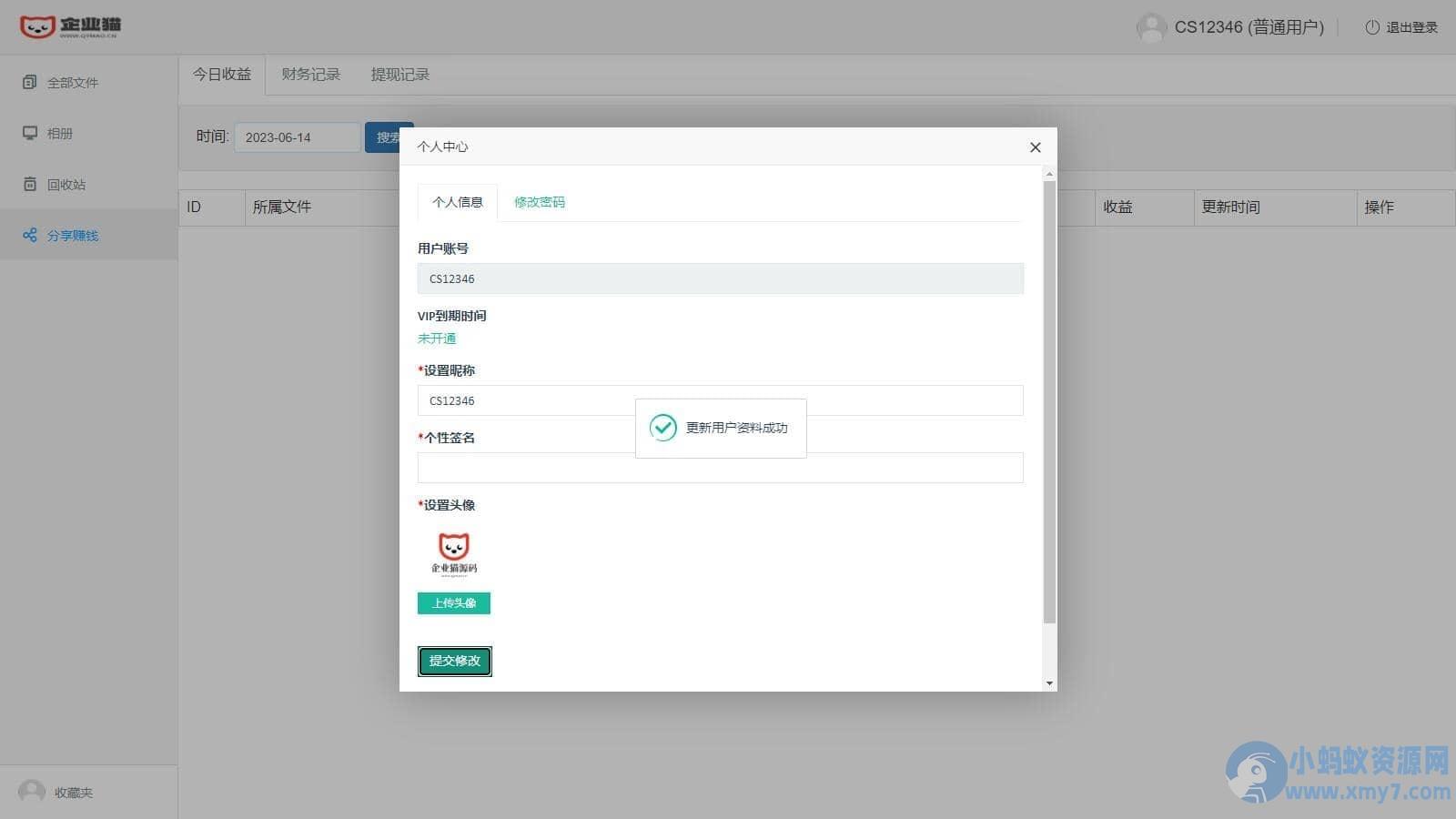Image resolution: width=1456 pixels, height=819 pixels.
Task: Select the 修改密码 tab
Action: click(x=540, y=202)
